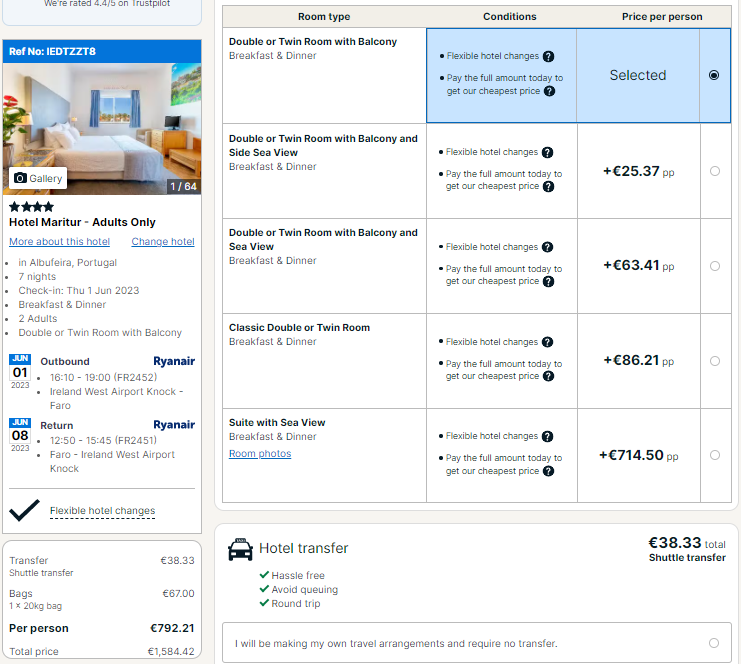Click the 'Hotel Maritur - Adults Only' title
741x664 pixels.
(82, 222)
